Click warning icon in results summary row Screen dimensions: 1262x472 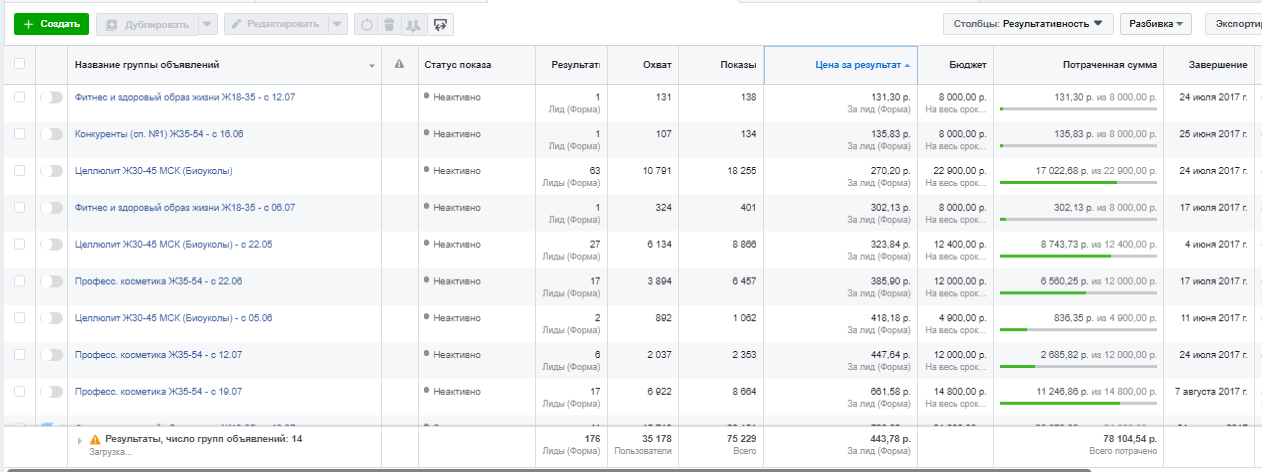[x=95, y=439]
